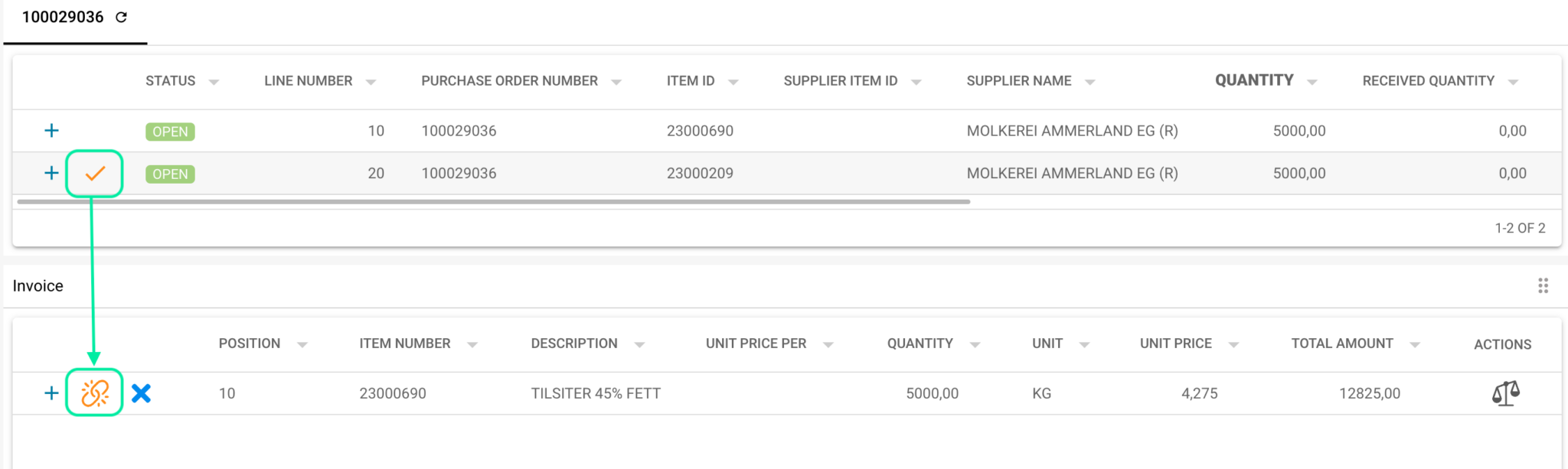Viewport: 1568px width, 469px height.
Task: Click the blue X icon on the invoice row
Action: tap(141, 392)
